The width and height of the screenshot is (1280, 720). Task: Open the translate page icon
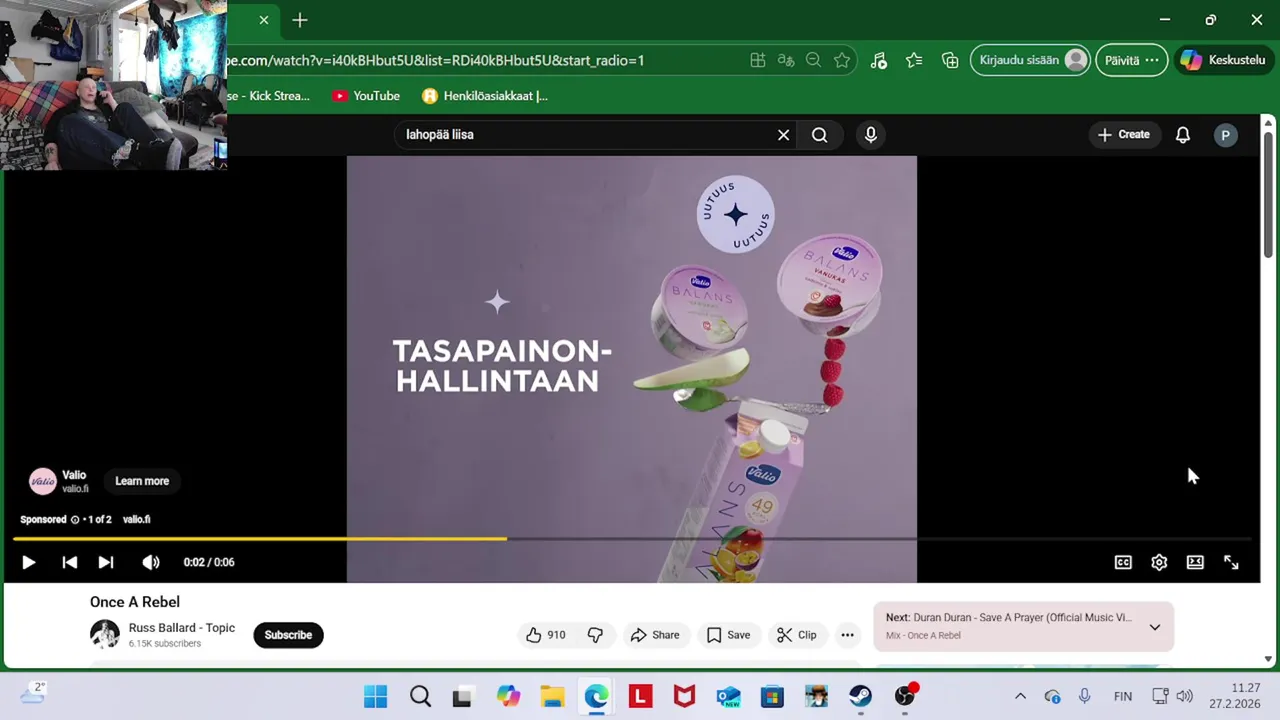click(786, 60)
